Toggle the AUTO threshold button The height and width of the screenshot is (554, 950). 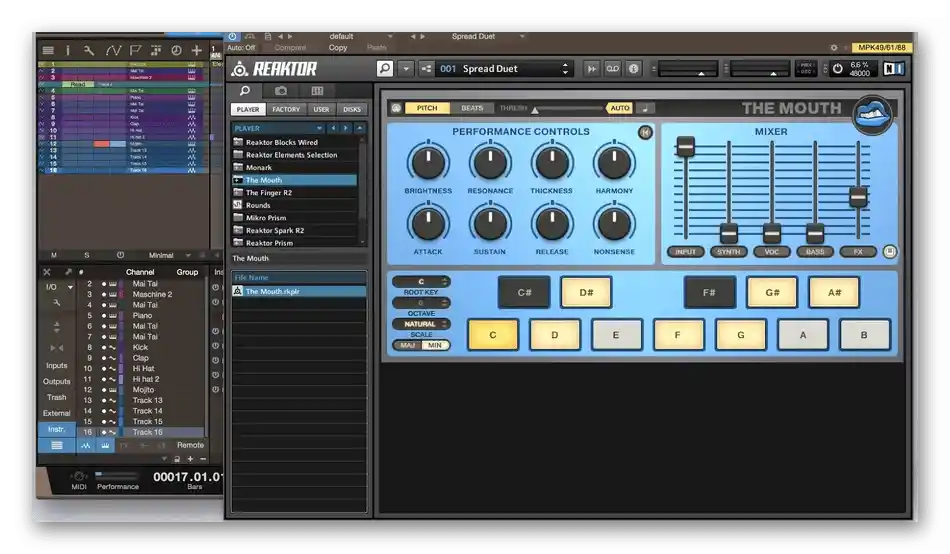pyautogui.click(x=619, y=108)
